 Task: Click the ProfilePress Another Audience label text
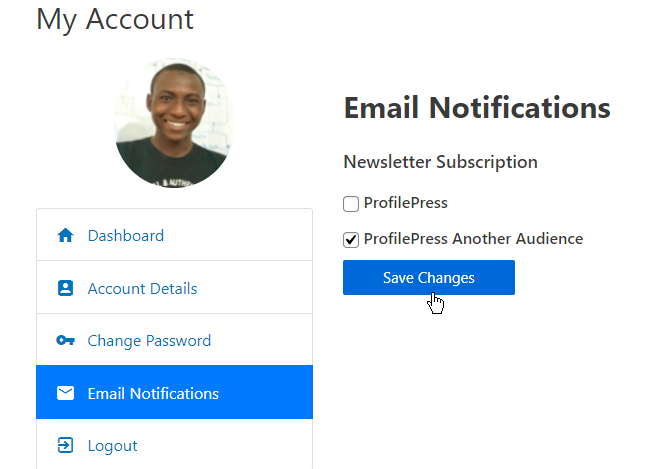[x=473, y=239]
